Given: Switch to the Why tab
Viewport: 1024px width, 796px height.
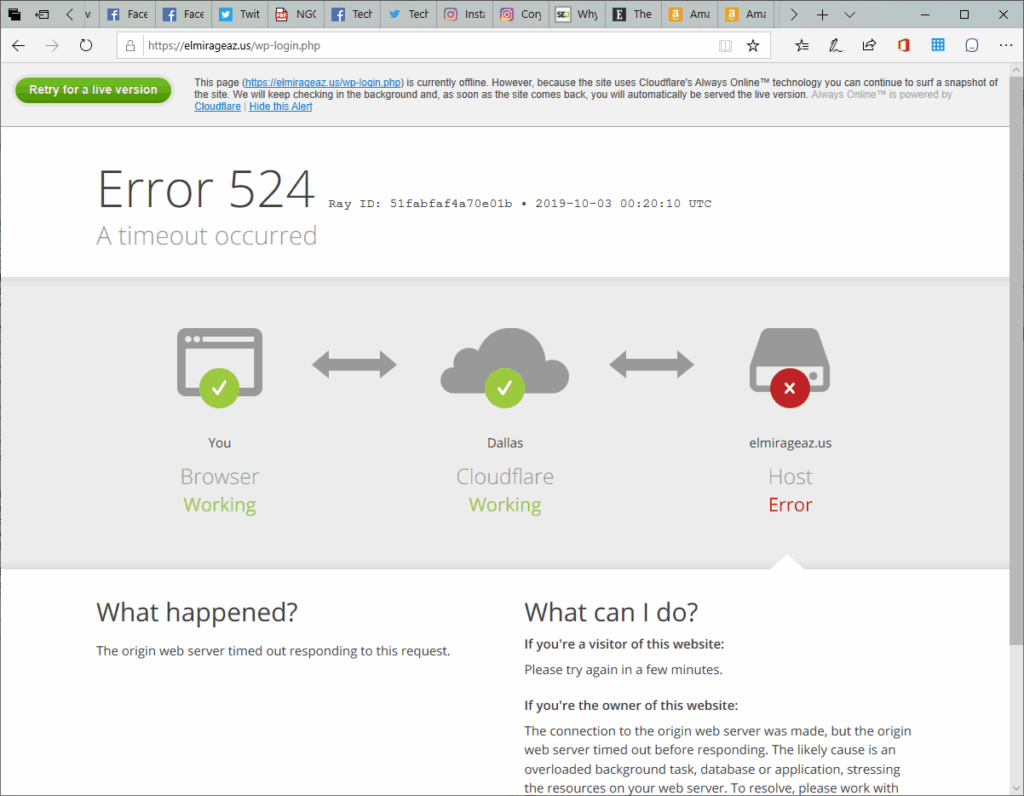Looking at the screenshot, I should [577, 14].
